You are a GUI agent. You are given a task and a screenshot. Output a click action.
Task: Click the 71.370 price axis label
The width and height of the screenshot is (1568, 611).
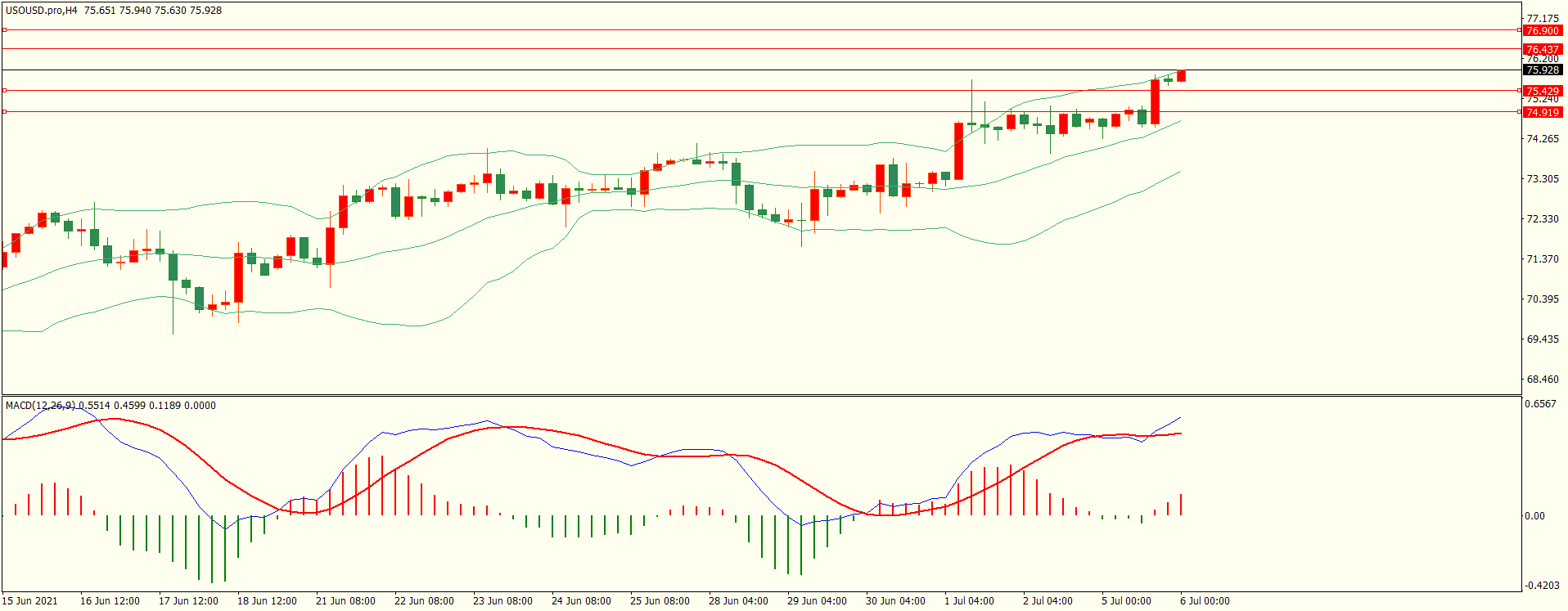coord(1543,259)
